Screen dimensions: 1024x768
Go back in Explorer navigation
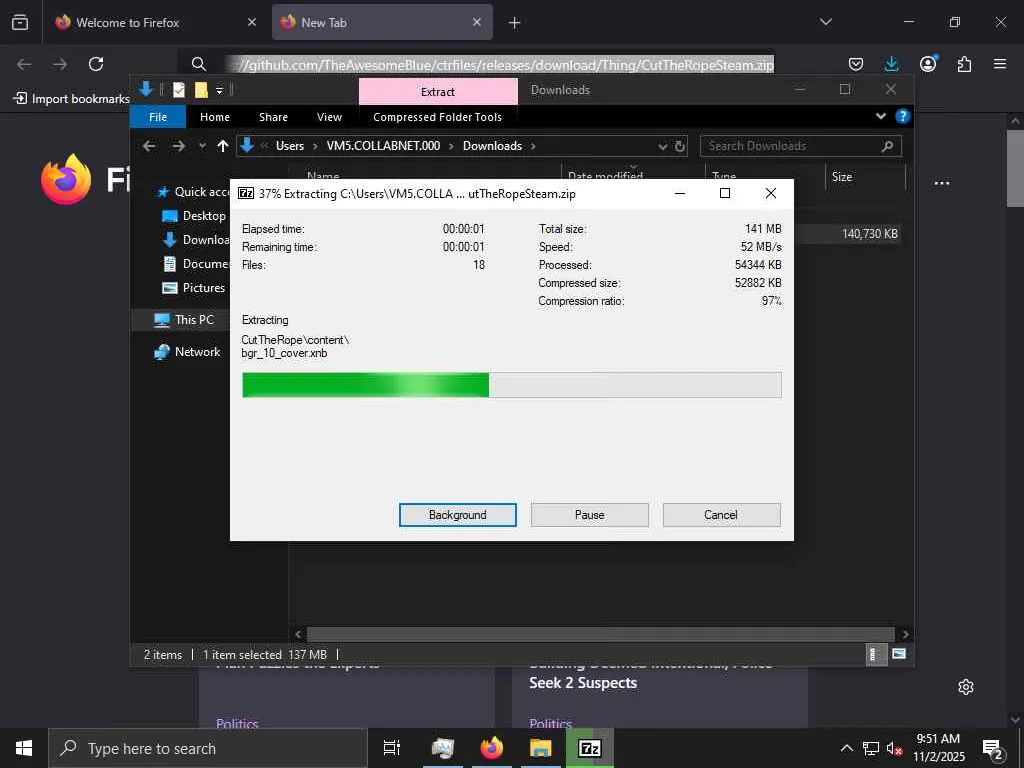pos(149,146)
